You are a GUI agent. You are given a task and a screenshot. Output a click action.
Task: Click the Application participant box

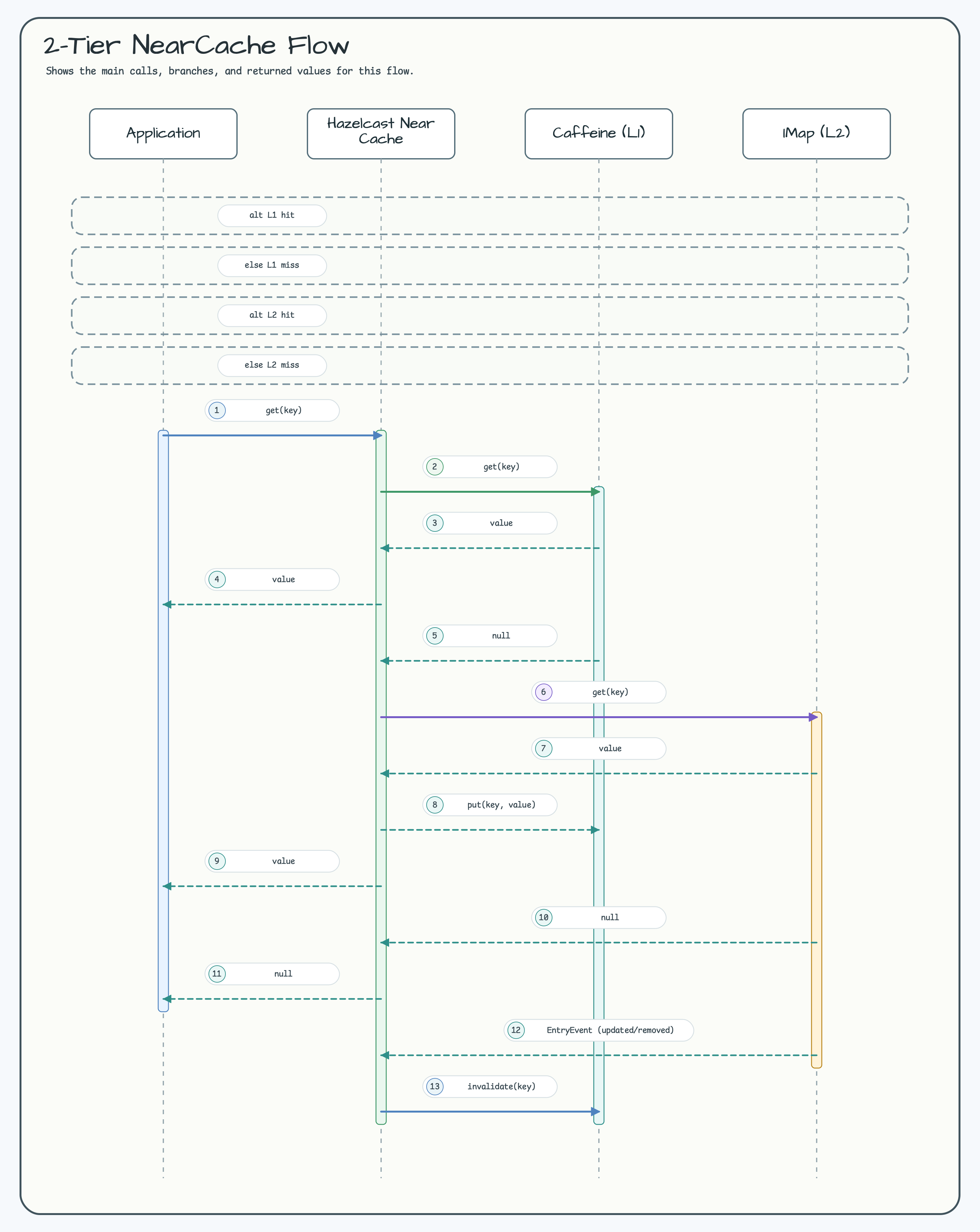[163, 134]
